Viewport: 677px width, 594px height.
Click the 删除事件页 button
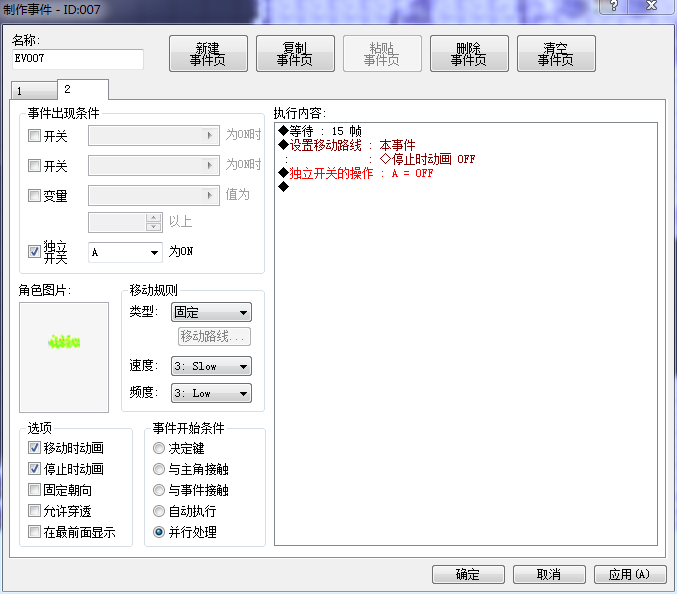click(469, 54)
